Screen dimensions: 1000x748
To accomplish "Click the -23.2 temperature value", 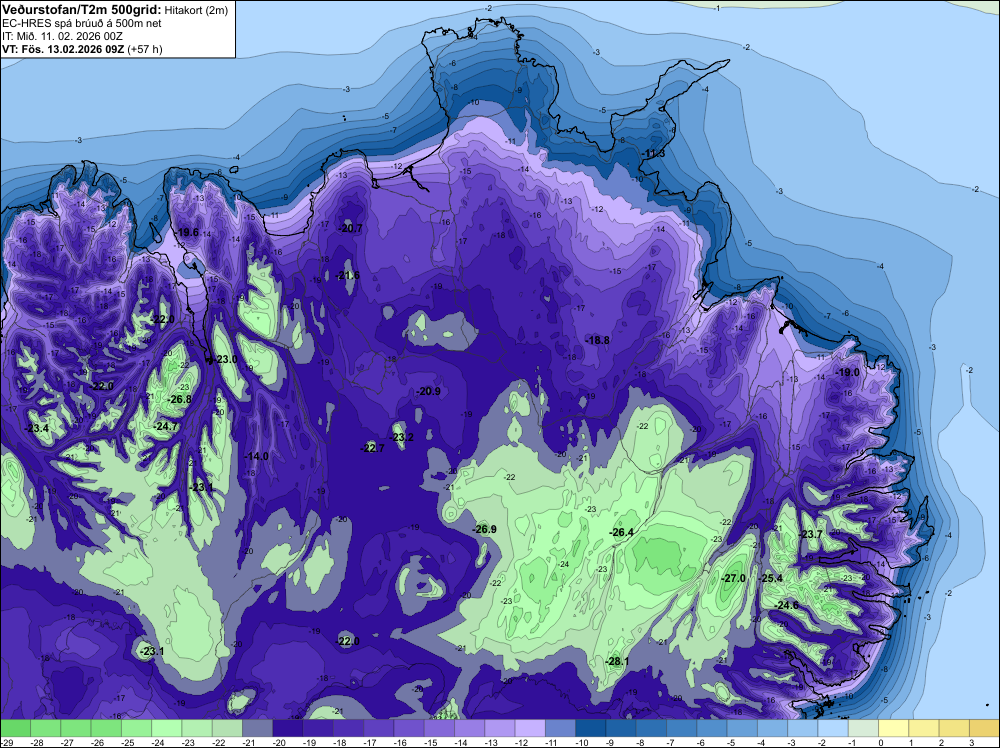I will [402, 437].
